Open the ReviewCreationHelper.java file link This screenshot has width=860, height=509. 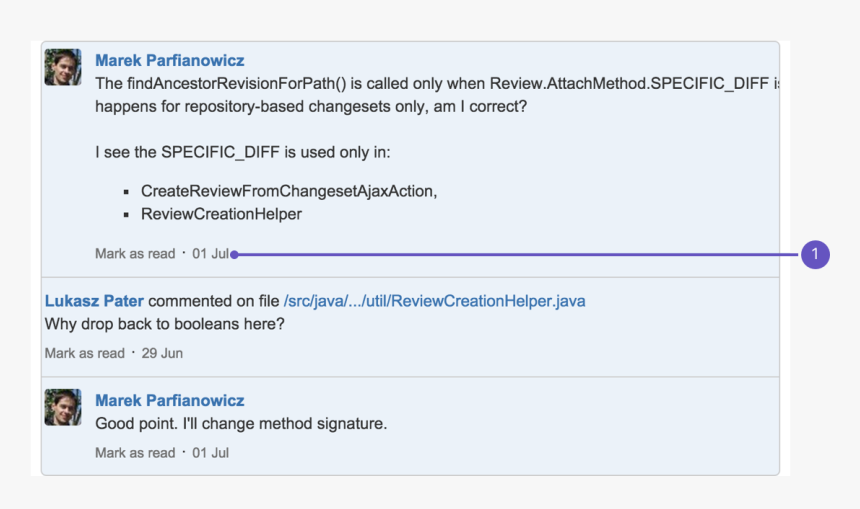tap(434, 301)
